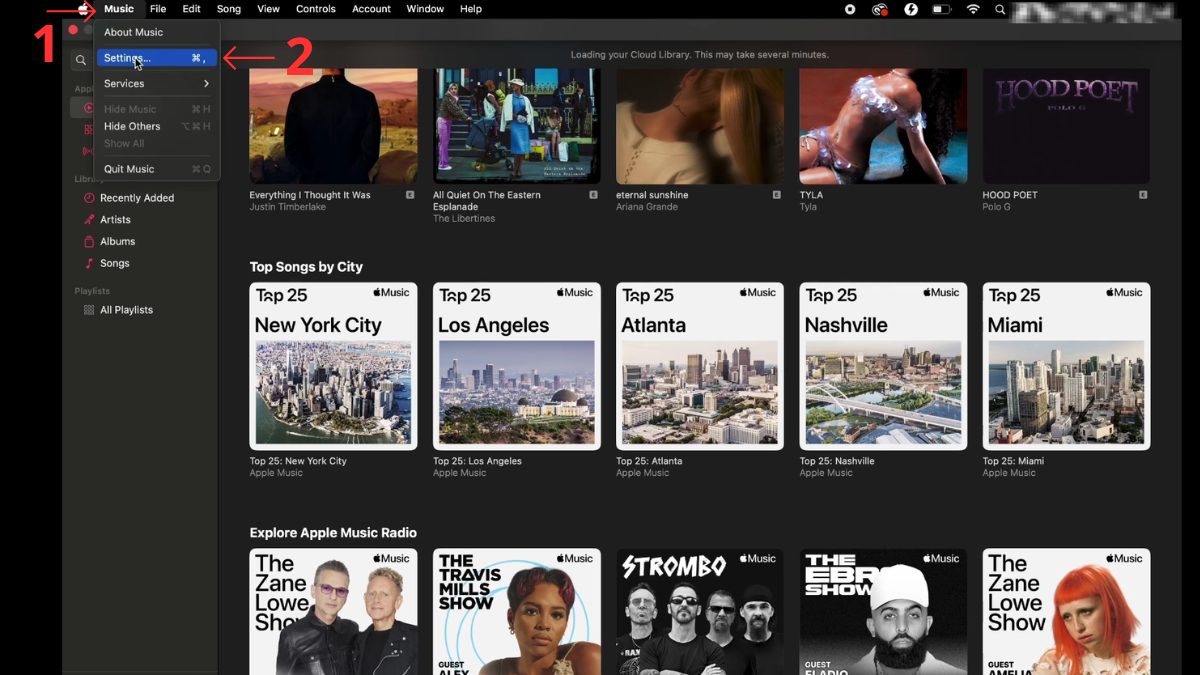Click the 'Loading your Cloud Library' status message
Viewport: 1200px width, 675px height.
point(700,55)
